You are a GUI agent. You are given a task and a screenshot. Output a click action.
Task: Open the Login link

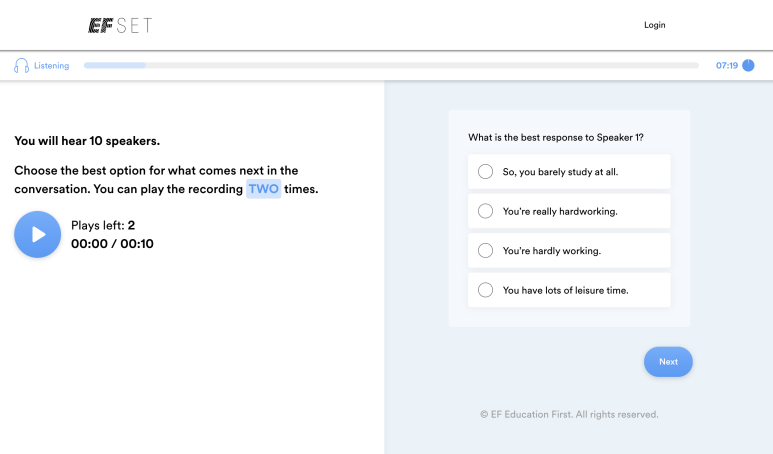(x=654, y=25)
